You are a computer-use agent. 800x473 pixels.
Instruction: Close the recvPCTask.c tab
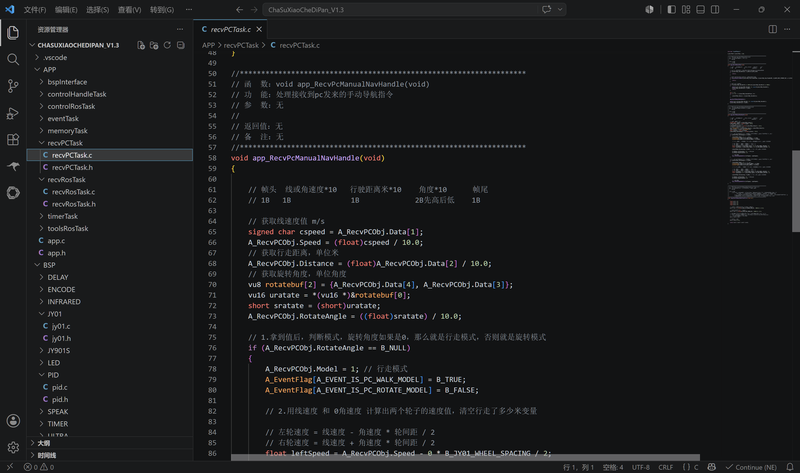[259, 30]
